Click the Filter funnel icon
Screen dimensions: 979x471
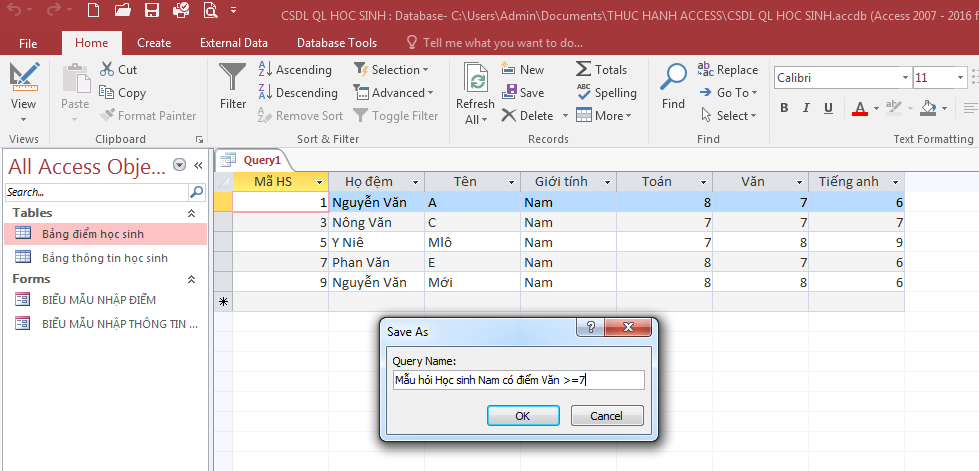pos(232,77)
